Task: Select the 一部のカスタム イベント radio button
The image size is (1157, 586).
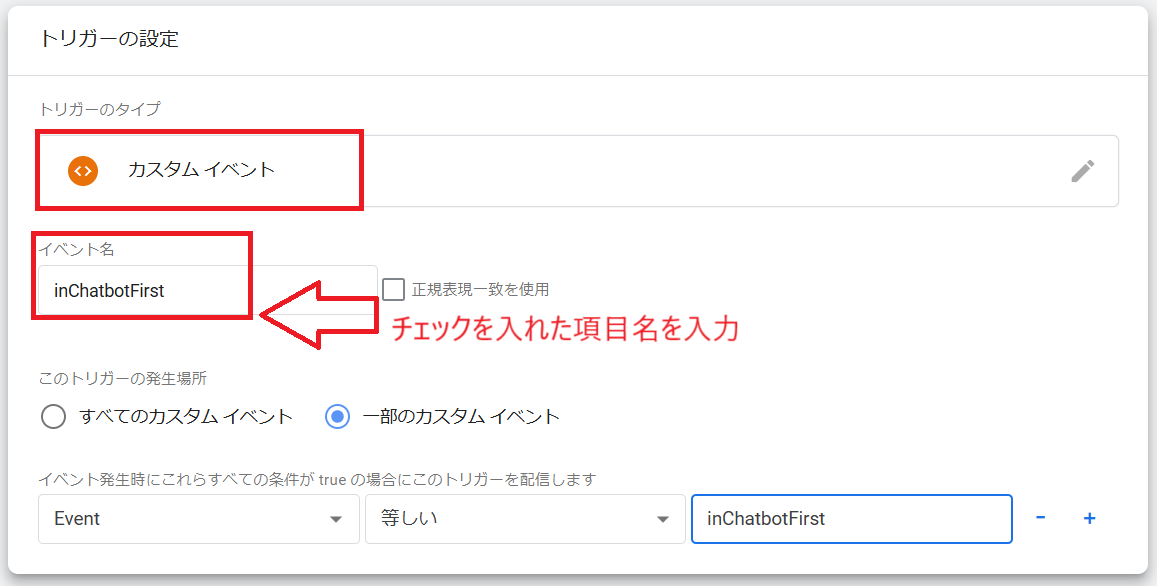Action: coord(337,417)
